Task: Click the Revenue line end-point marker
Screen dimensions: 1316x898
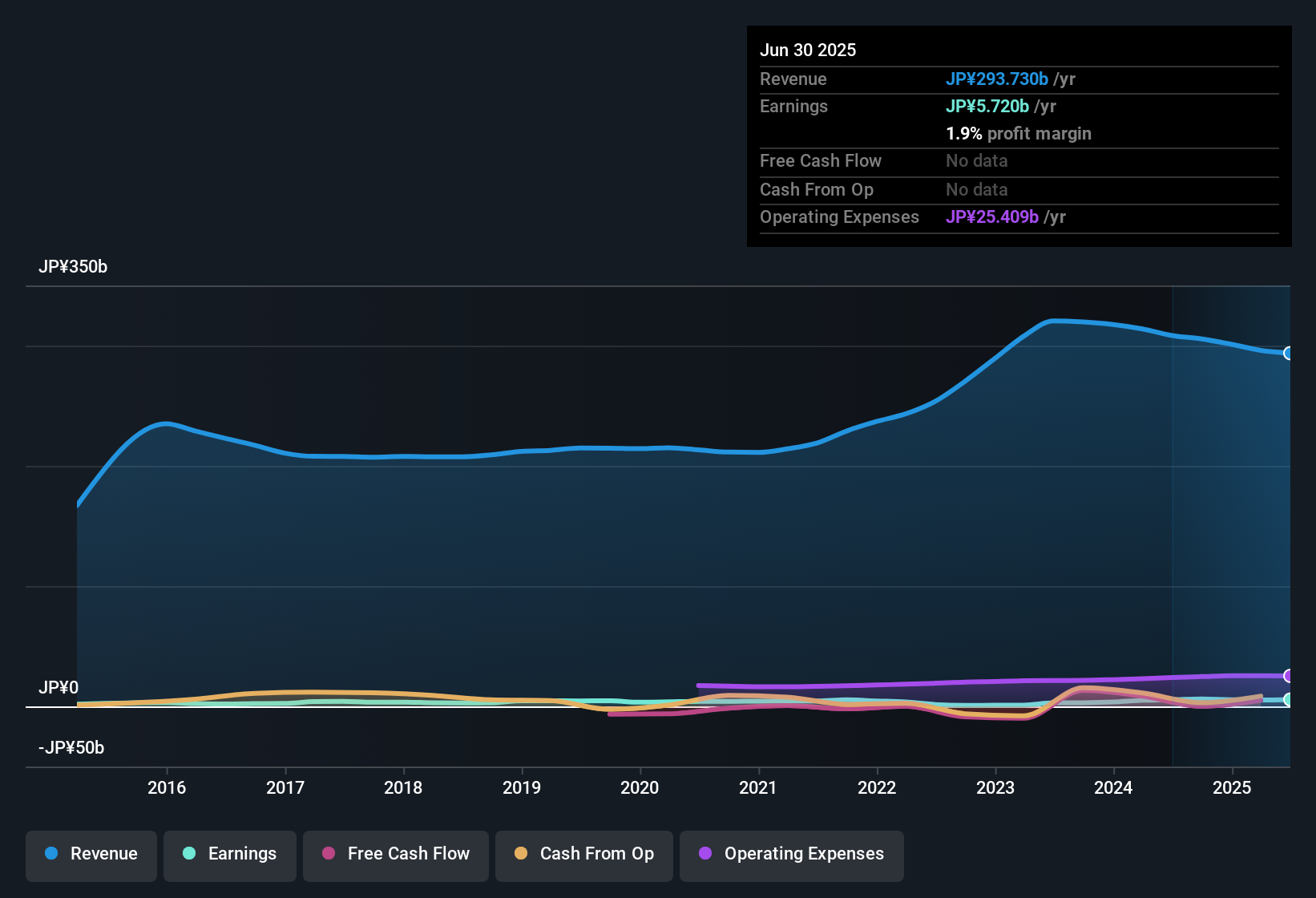Action: pos(1289,353)
